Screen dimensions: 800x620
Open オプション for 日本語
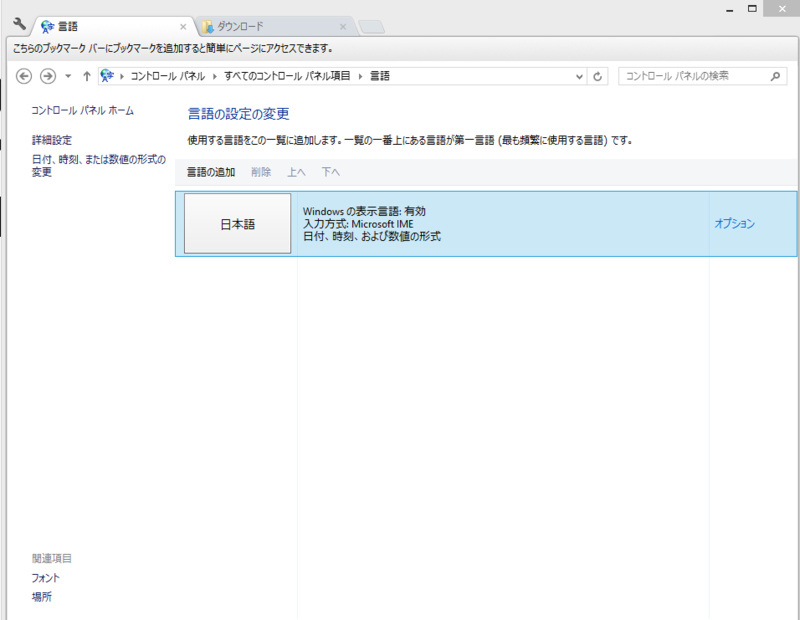tap(735, 224)
